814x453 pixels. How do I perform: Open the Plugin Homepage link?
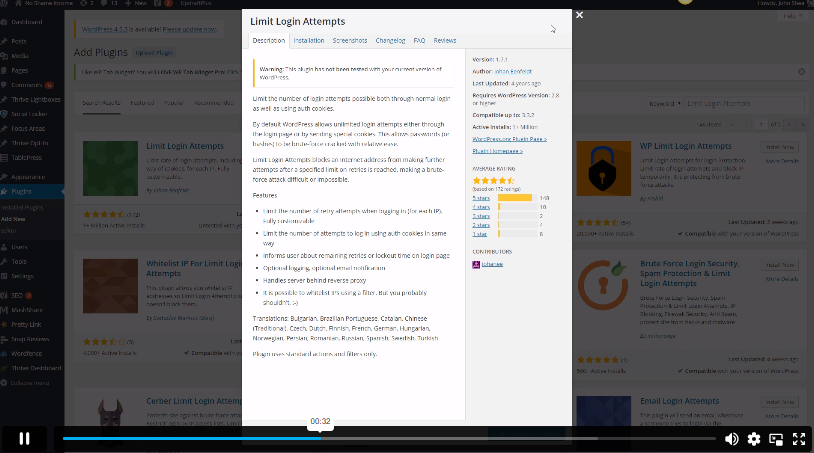(497, 151)
